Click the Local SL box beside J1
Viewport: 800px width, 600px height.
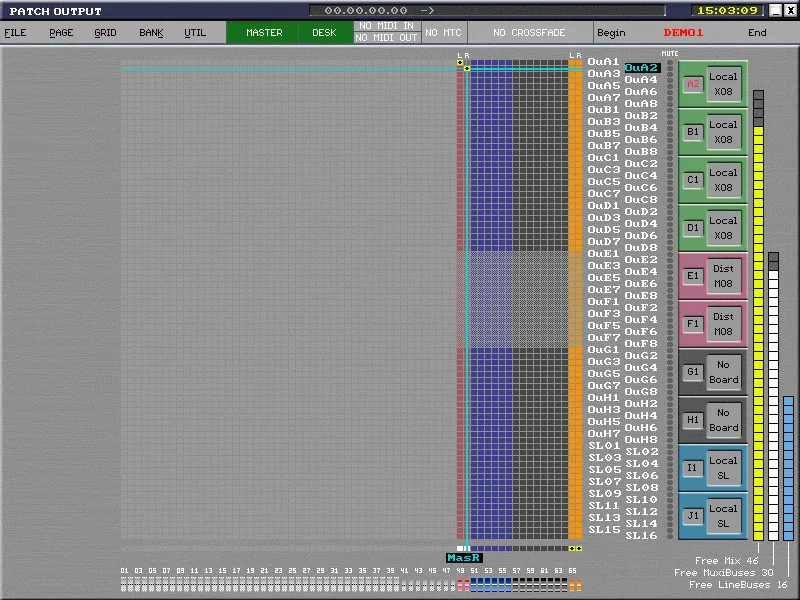click(x=723, y=516)
